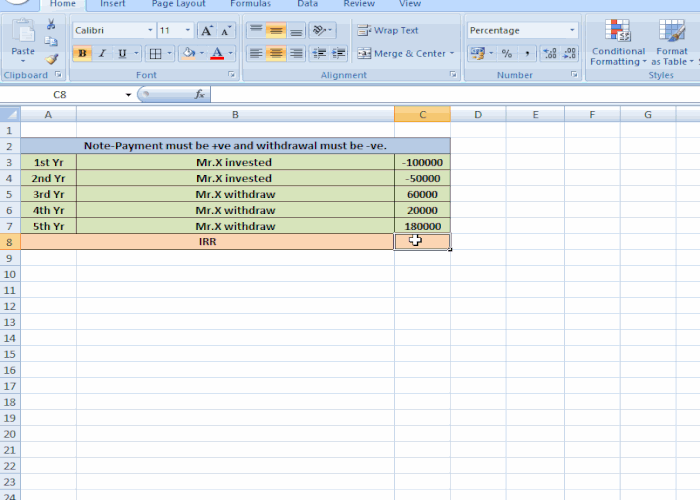Select the IRR label cell
The image size is (700, 500).
(208, 242)
